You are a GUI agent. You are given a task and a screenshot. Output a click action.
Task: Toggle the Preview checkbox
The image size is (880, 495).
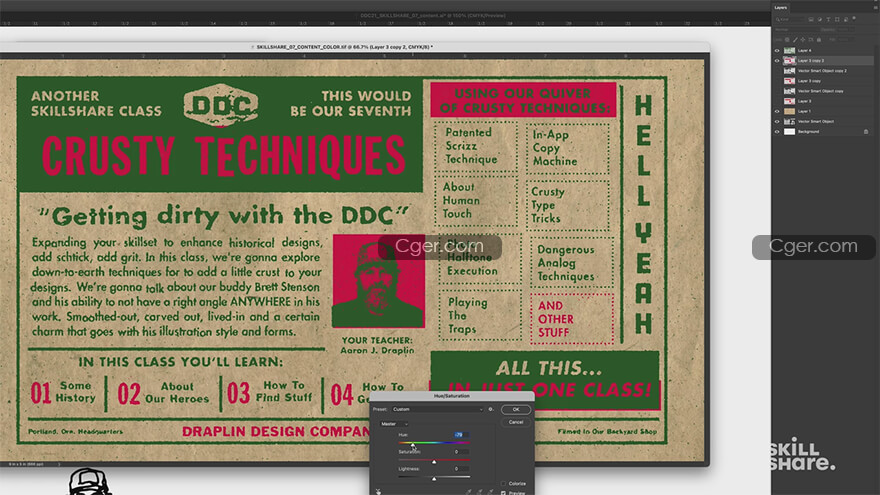(503, 493)
